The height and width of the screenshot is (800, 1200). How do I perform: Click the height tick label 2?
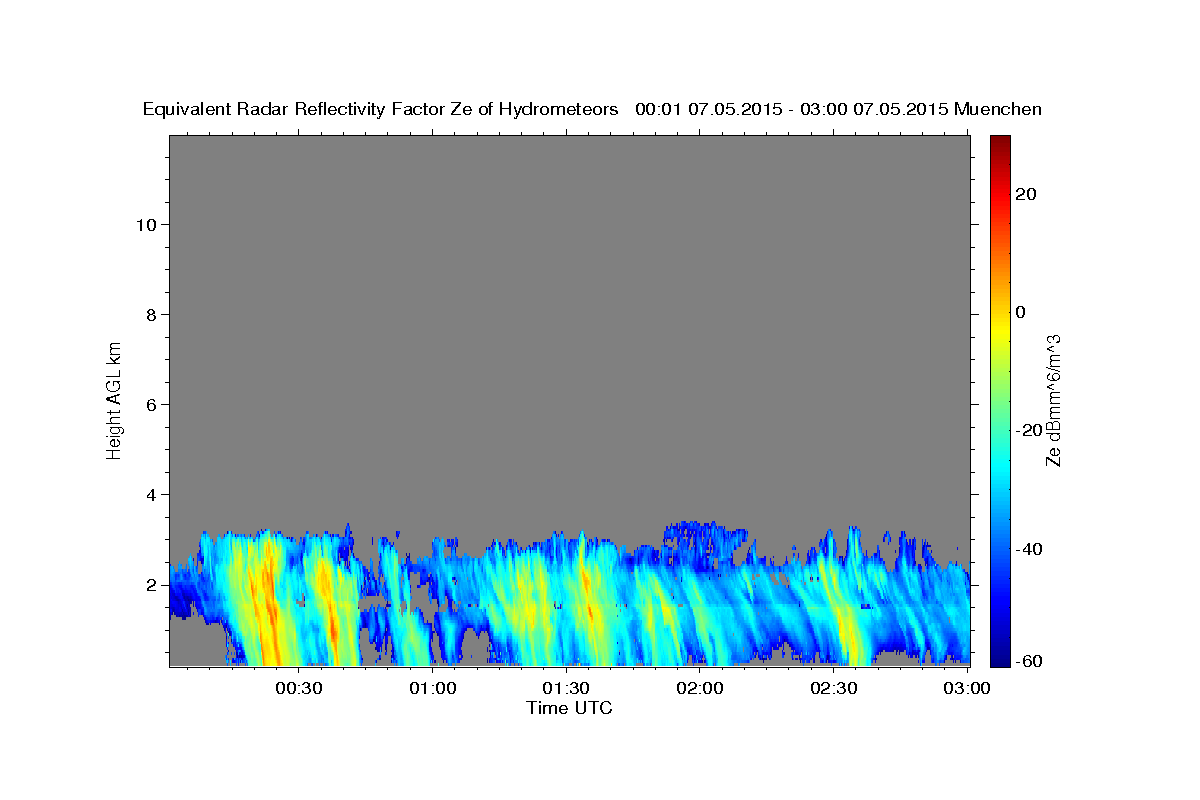point(151,584)
